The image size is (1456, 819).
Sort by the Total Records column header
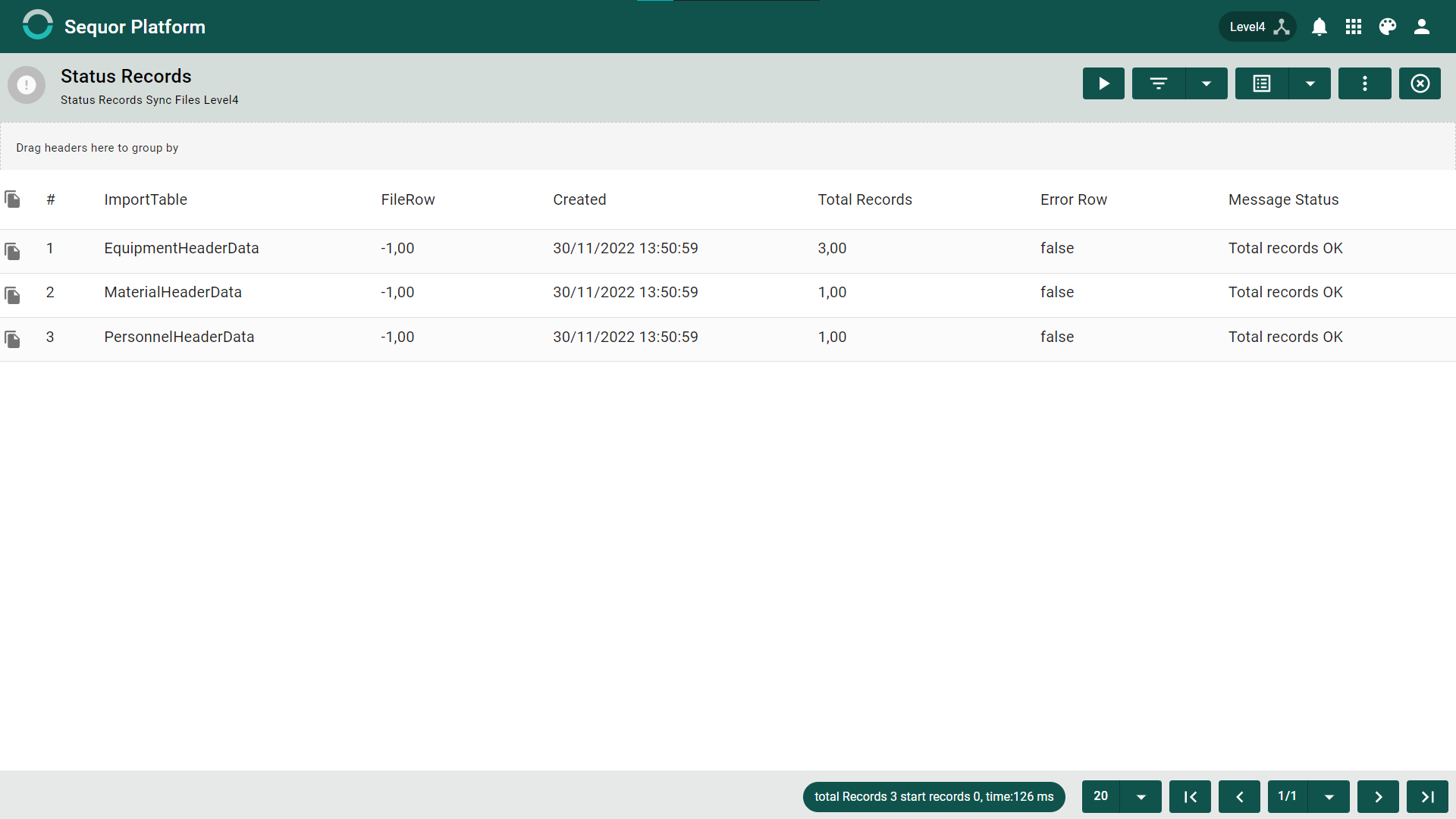[x=864, y=199]
